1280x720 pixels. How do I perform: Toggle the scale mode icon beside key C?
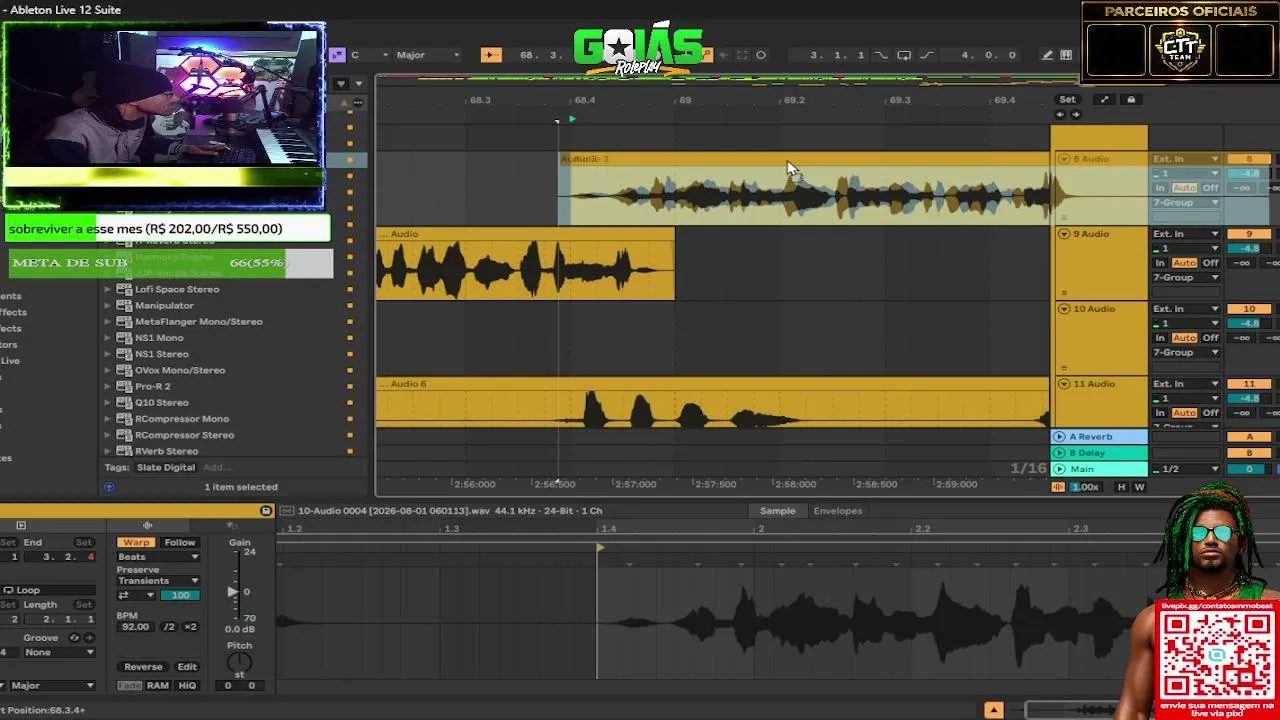338,55
